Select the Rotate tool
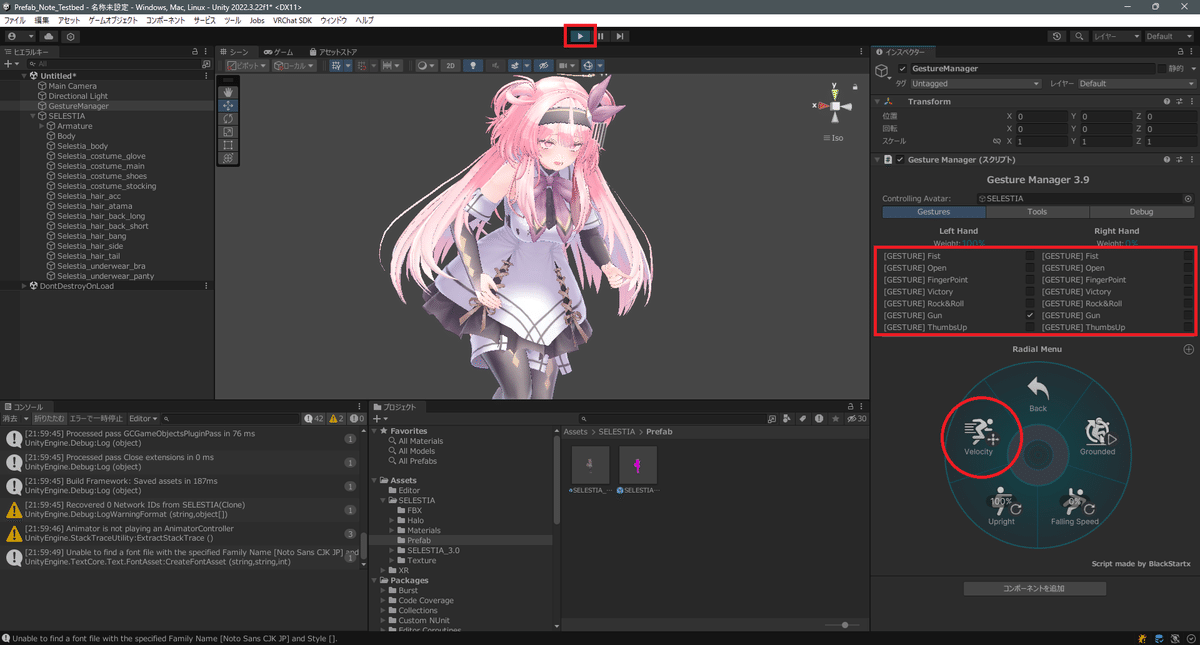Viewport: 1200px width, 645px height. pyautogui.click(x=228, y=118)
